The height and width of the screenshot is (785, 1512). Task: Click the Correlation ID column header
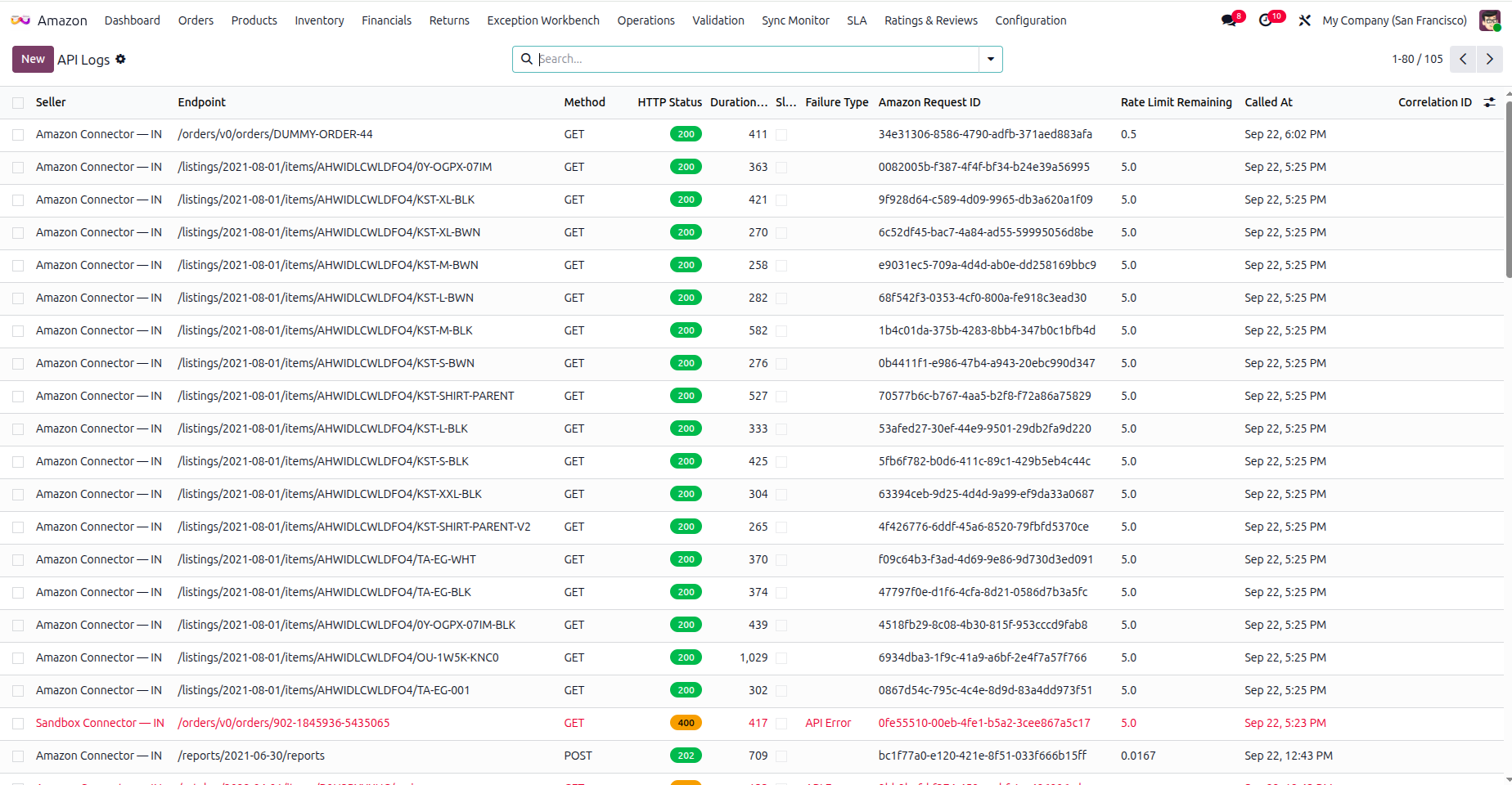1434,102
